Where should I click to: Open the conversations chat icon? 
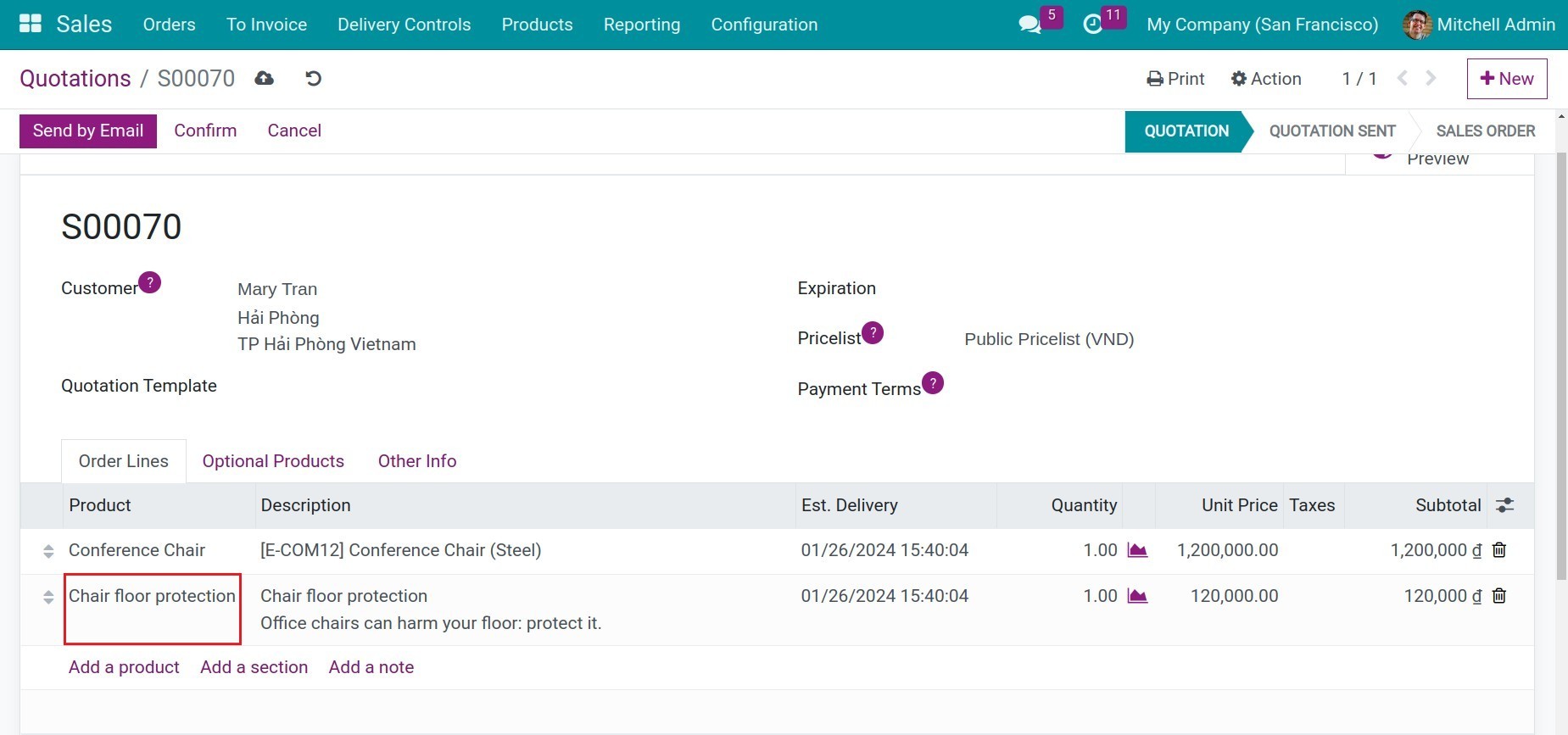pos(1030,25)
